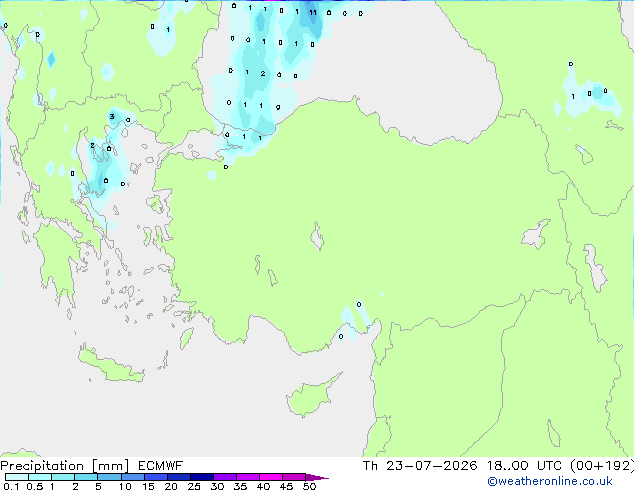This screenshot has width=634, height=490.
Task: Click the '50' legend scale label
Action: [309, 486]
